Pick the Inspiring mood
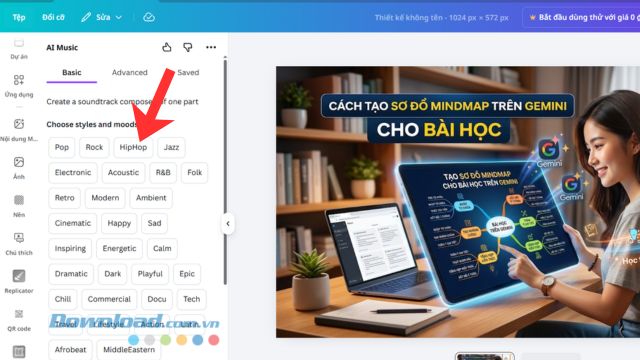 pos(70,249)
